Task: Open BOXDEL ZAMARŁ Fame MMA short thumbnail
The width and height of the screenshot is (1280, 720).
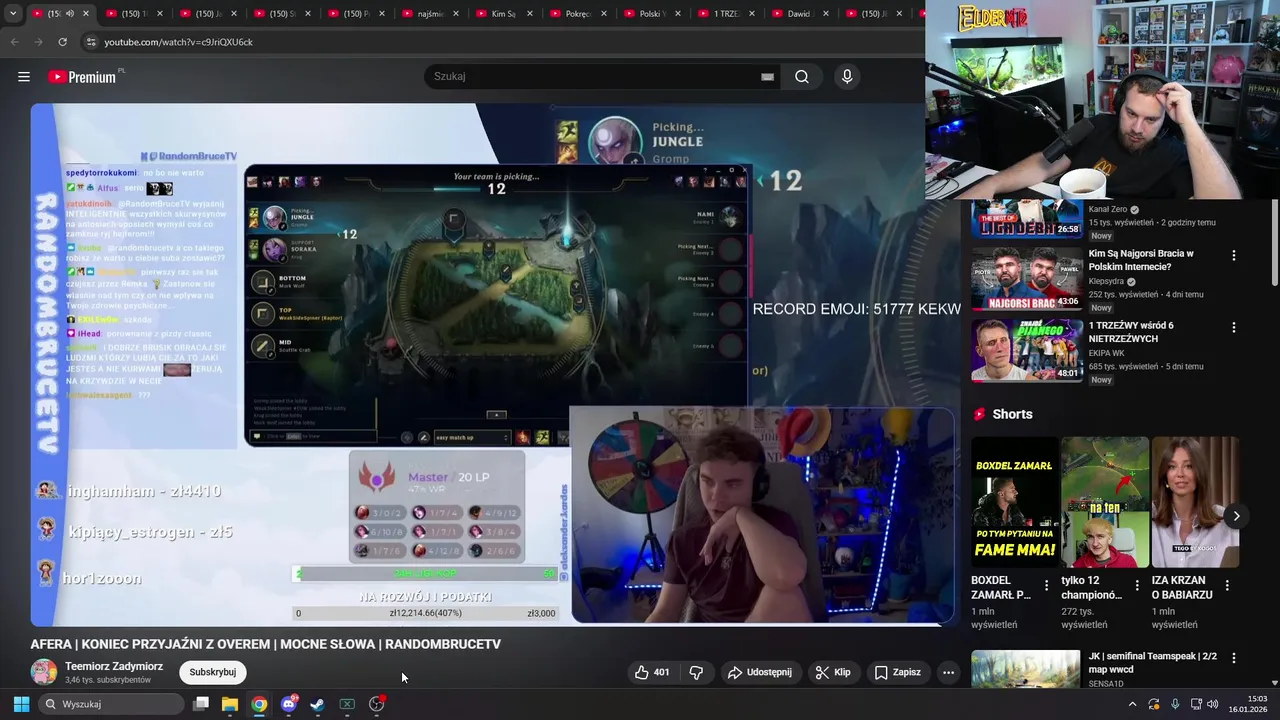Action: tap(1014, 502)
